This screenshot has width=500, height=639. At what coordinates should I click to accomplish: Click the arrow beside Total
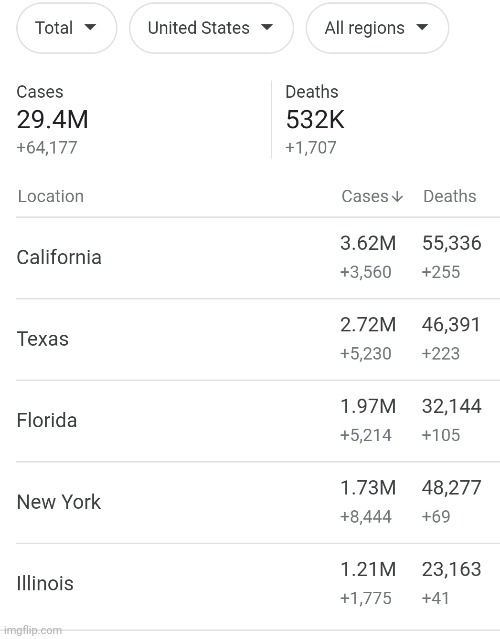(x=90, y=27)
